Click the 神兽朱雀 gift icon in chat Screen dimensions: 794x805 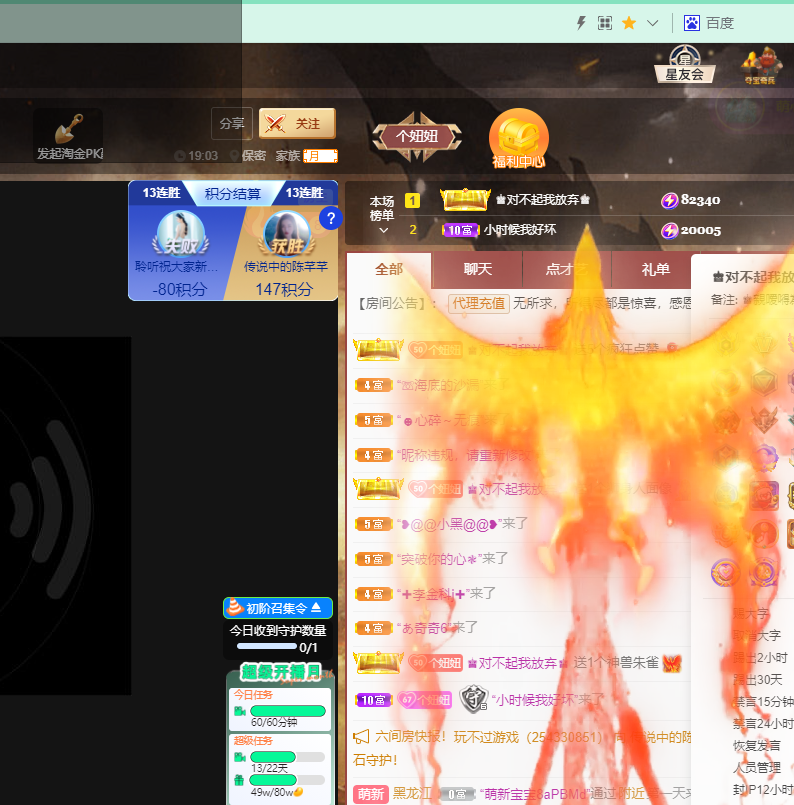pos(672,663)
